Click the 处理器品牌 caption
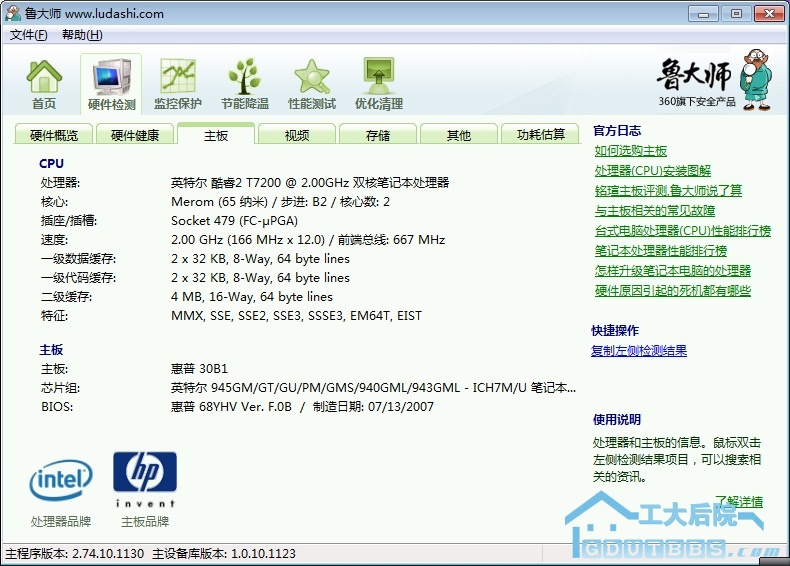Viewport: 790px width, 566px height. [60, 522]
